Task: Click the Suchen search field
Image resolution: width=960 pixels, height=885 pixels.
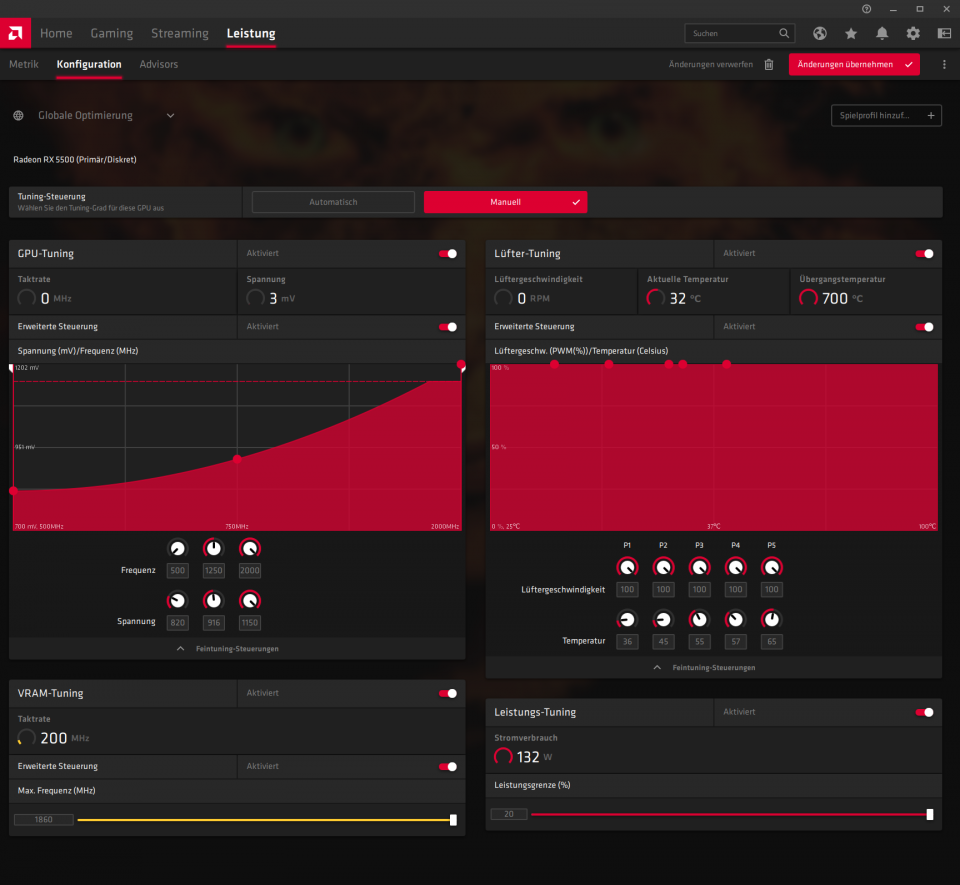Action: coord(740,33)
